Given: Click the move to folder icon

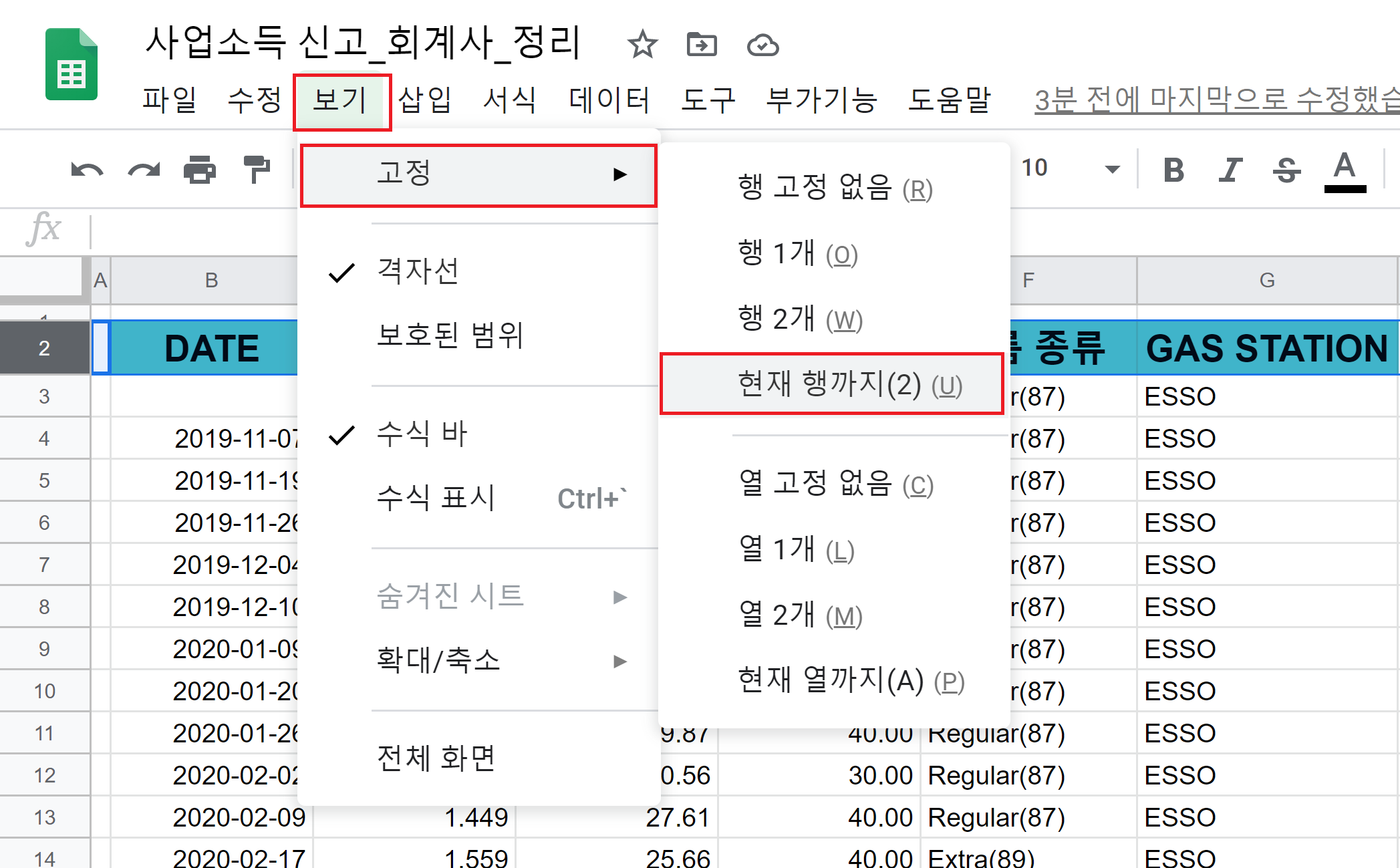Looking at the screenshot, I should point(702,45).
